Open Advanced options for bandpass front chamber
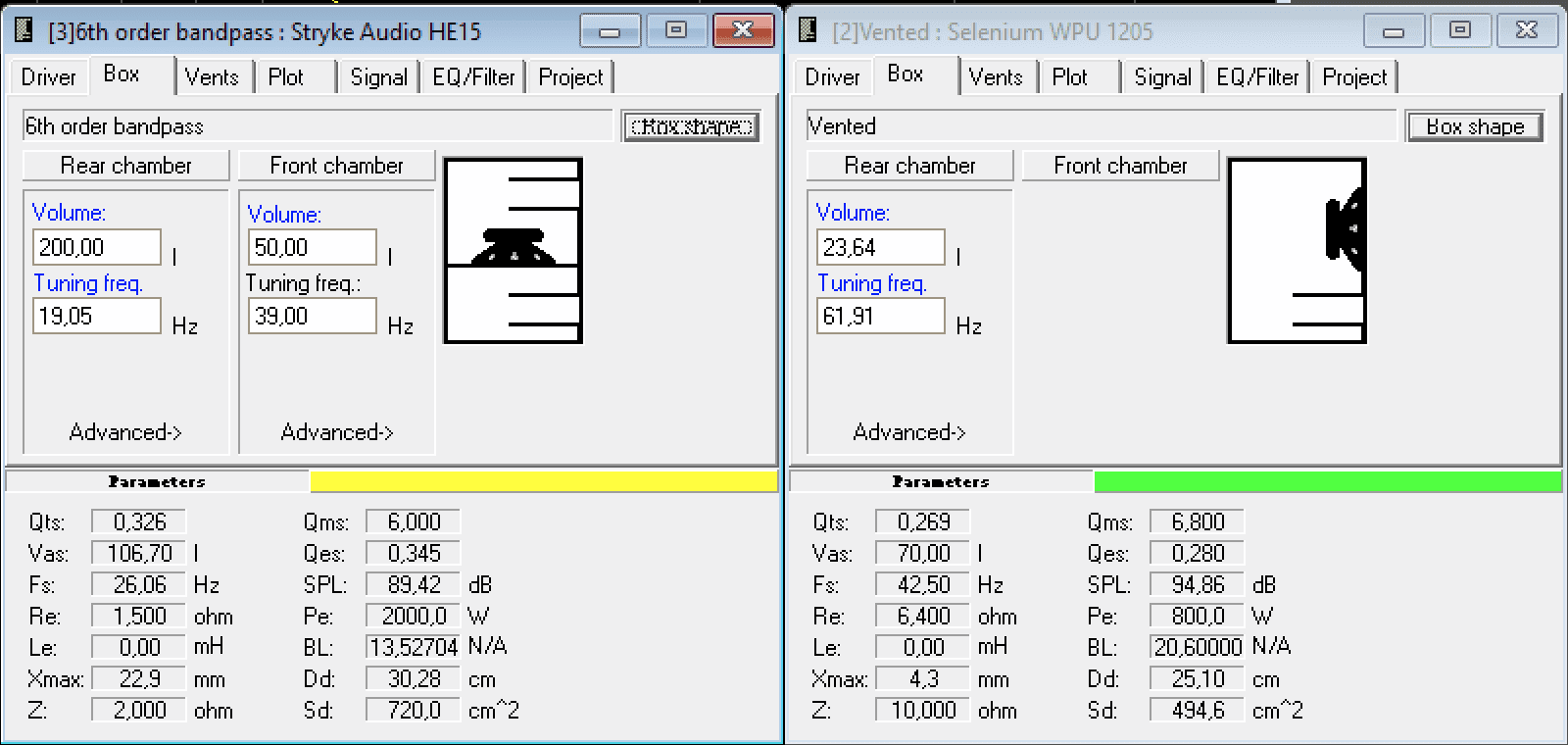1568x745 pixels. (337, 432)
